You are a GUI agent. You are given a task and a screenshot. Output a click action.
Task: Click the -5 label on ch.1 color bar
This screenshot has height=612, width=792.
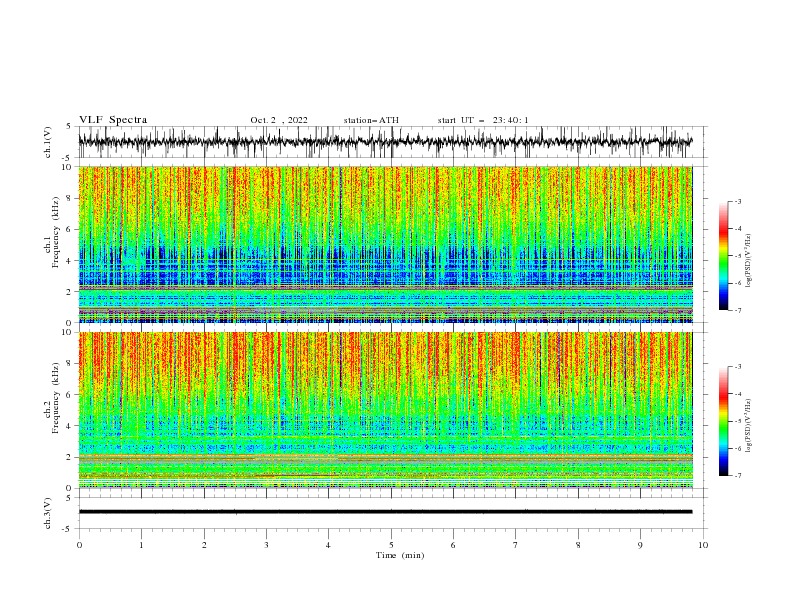pos(738,256)
